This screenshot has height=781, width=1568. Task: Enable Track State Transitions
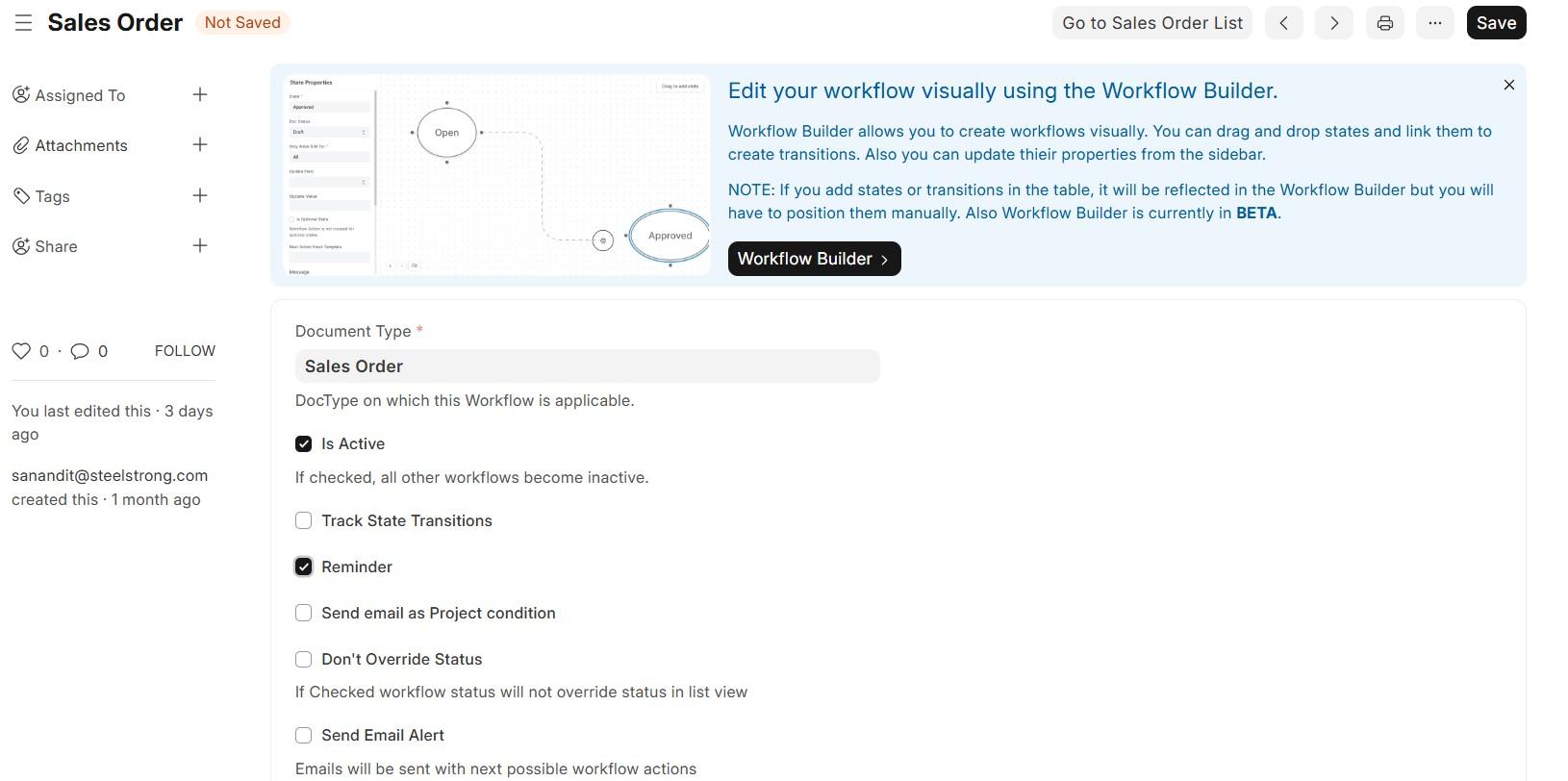[x=304, y=521]
